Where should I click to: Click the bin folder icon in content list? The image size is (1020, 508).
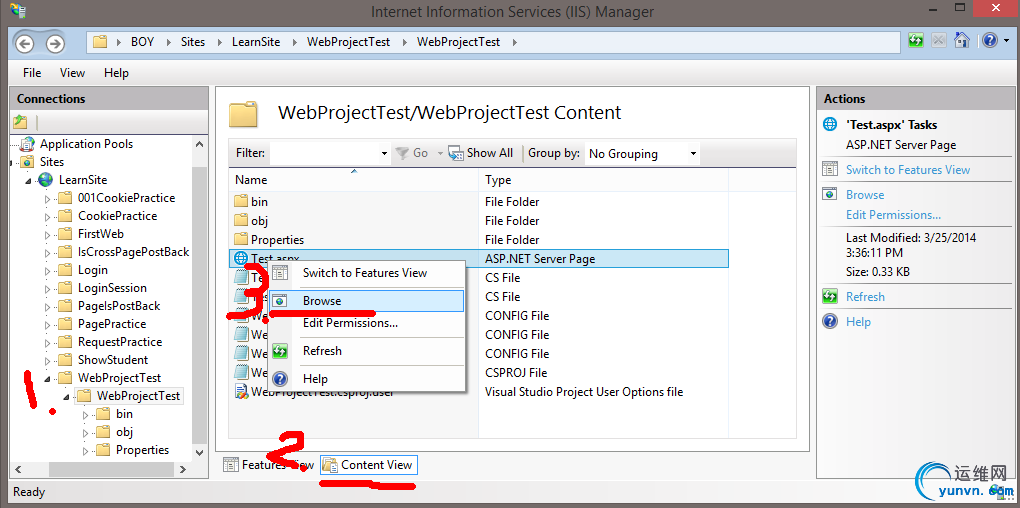point(241,202)
